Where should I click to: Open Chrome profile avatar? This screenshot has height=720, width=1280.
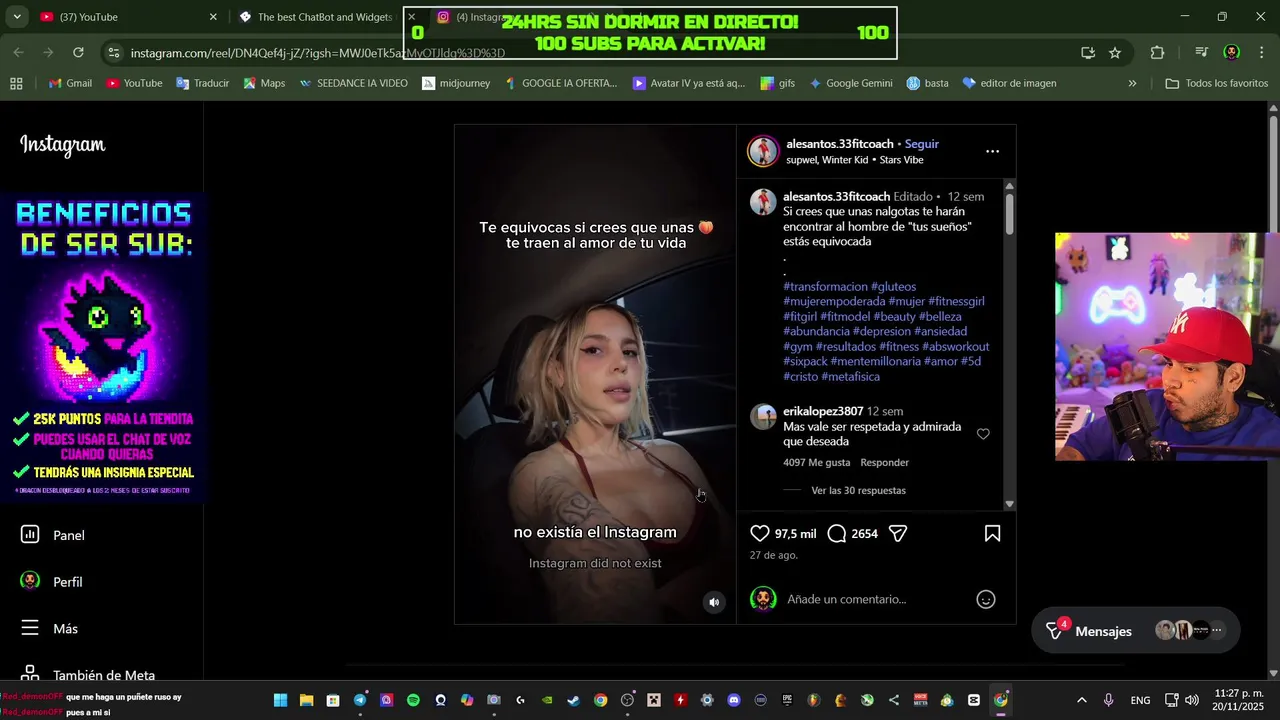click(x=1232, y=53)
